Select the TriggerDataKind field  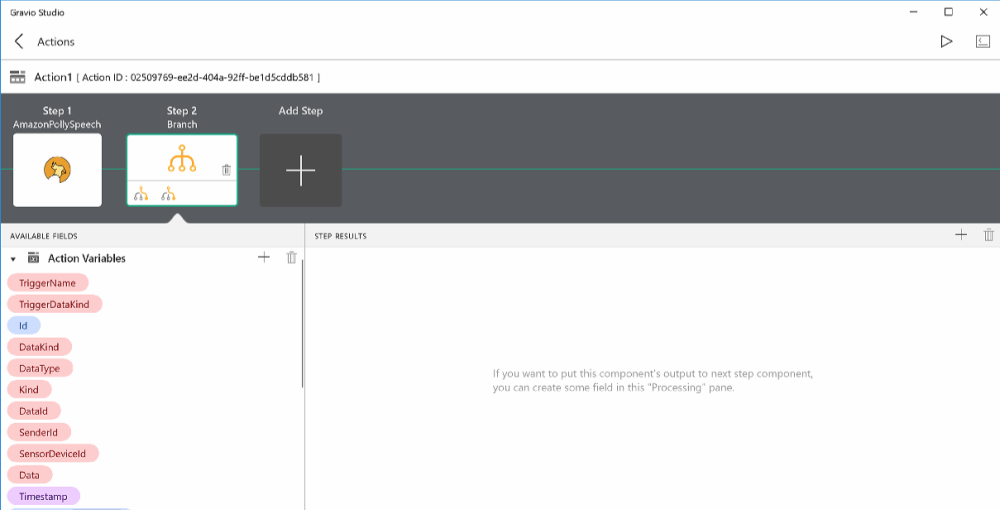[54, 304]
